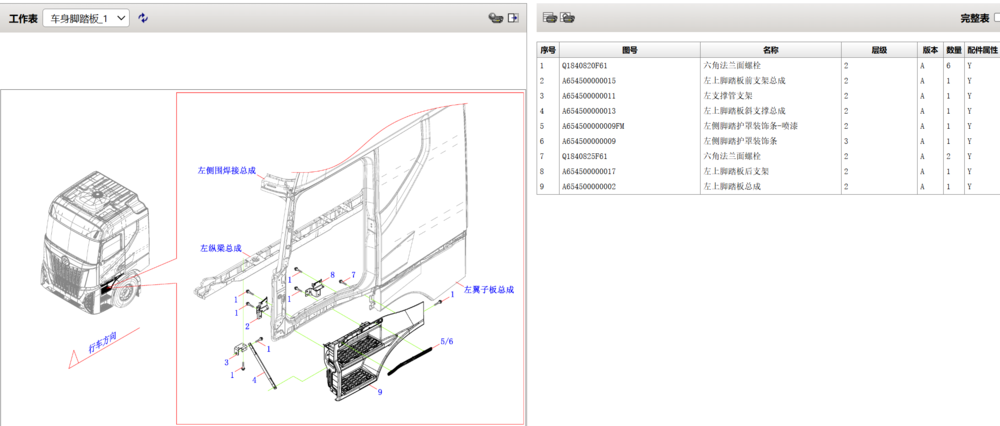Click the second printer icon above the parts table

[568, 18]
